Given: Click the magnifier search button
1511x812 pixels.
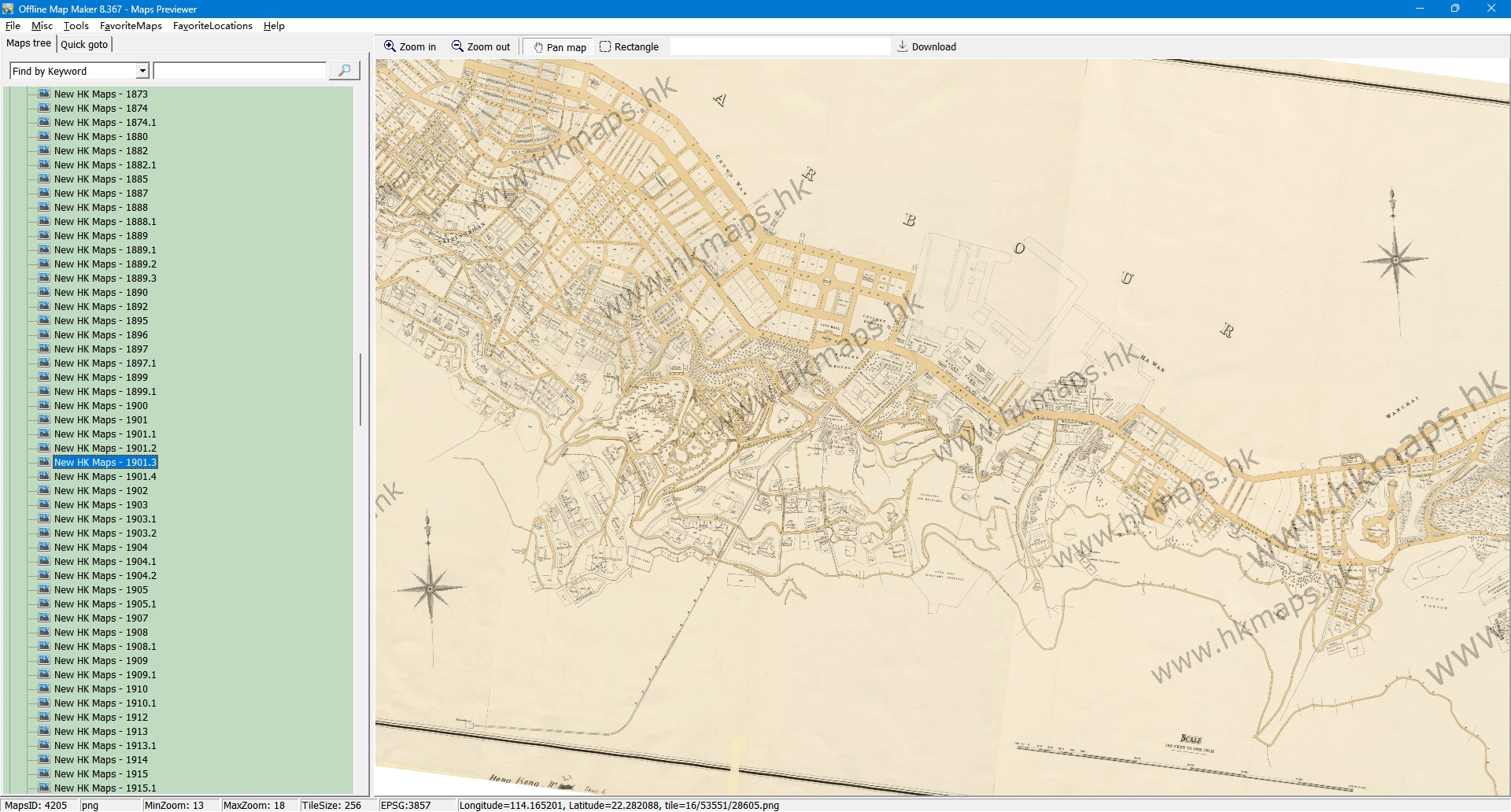Looking at the screenshot, I should tap(344, 71).
